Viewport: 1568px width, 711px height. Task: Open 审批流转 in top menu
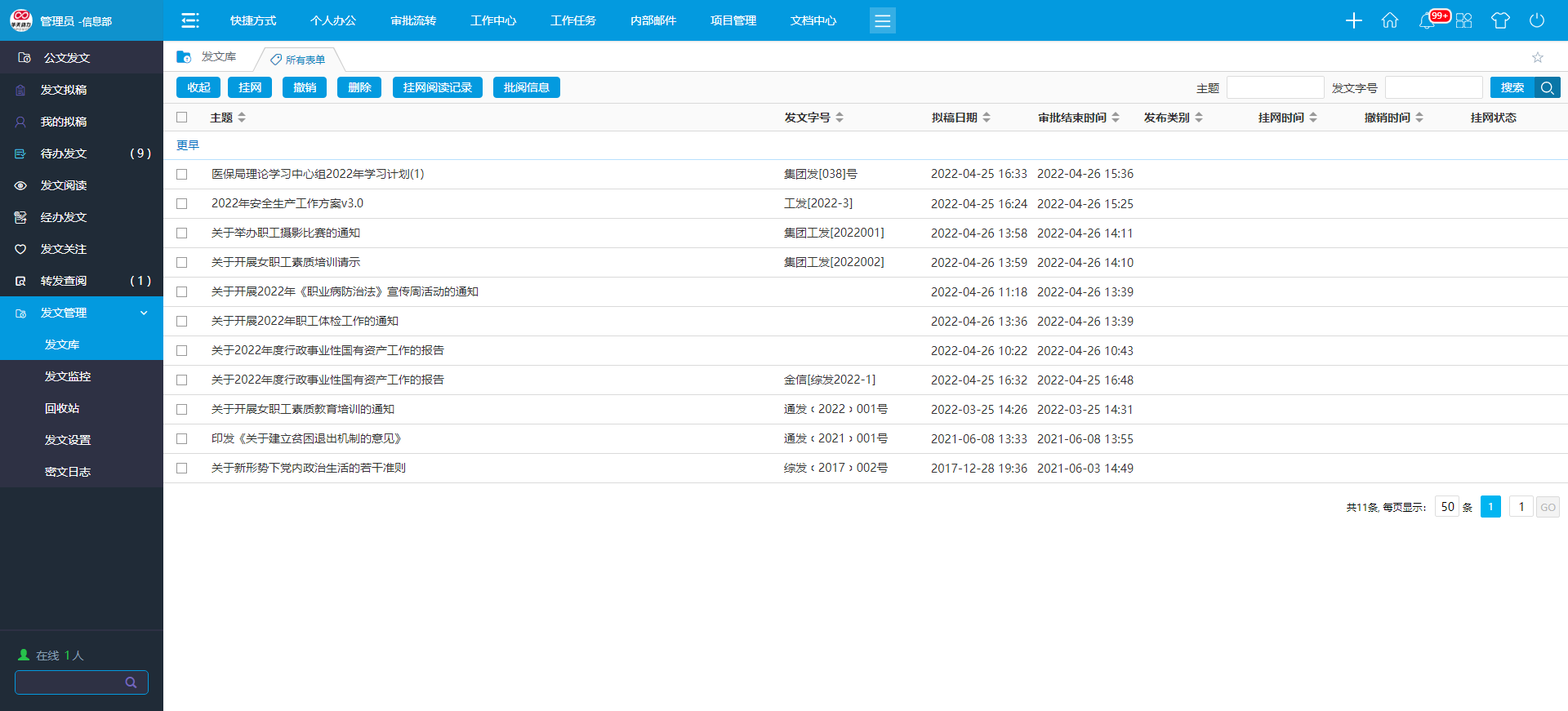pyautogui.click(x=413, y=20)
